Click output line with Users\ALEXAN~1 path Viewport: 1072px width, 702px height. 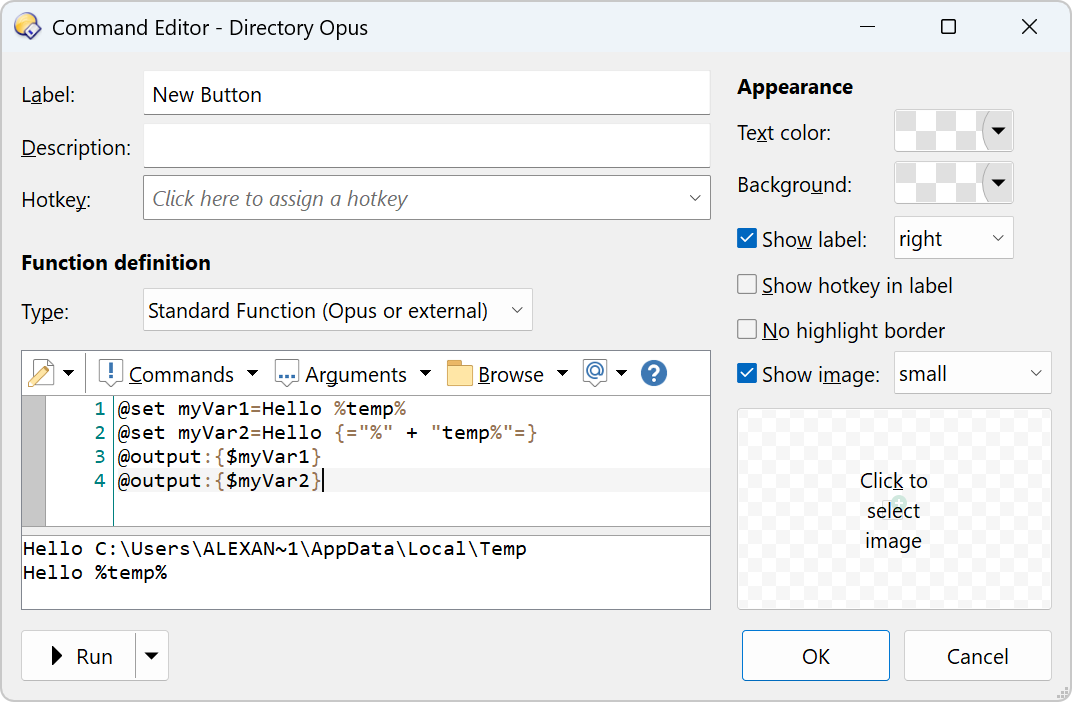click(x=275, y=549)
